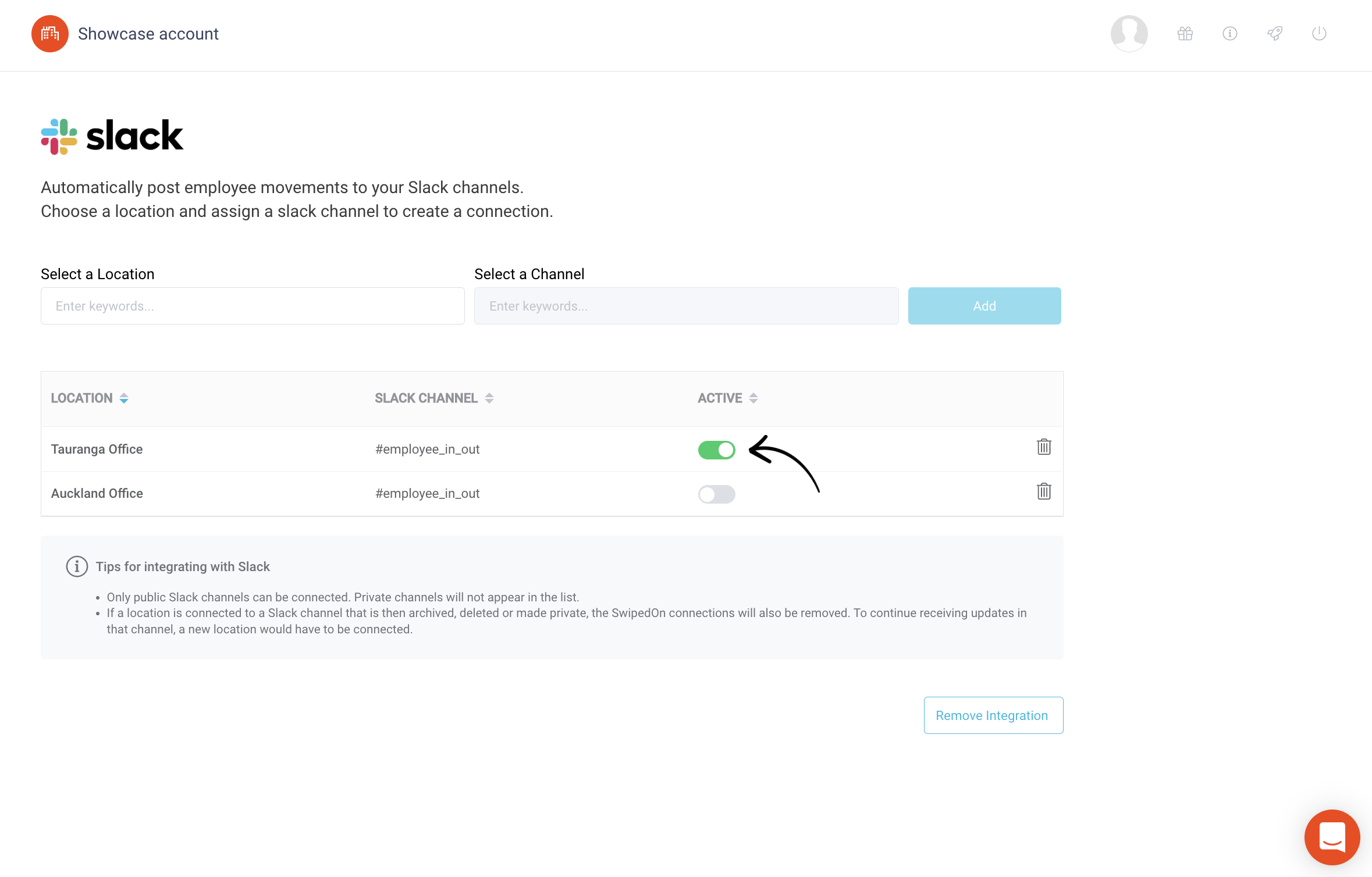Click the info circle icon in header

click(x=1230, y=34)
